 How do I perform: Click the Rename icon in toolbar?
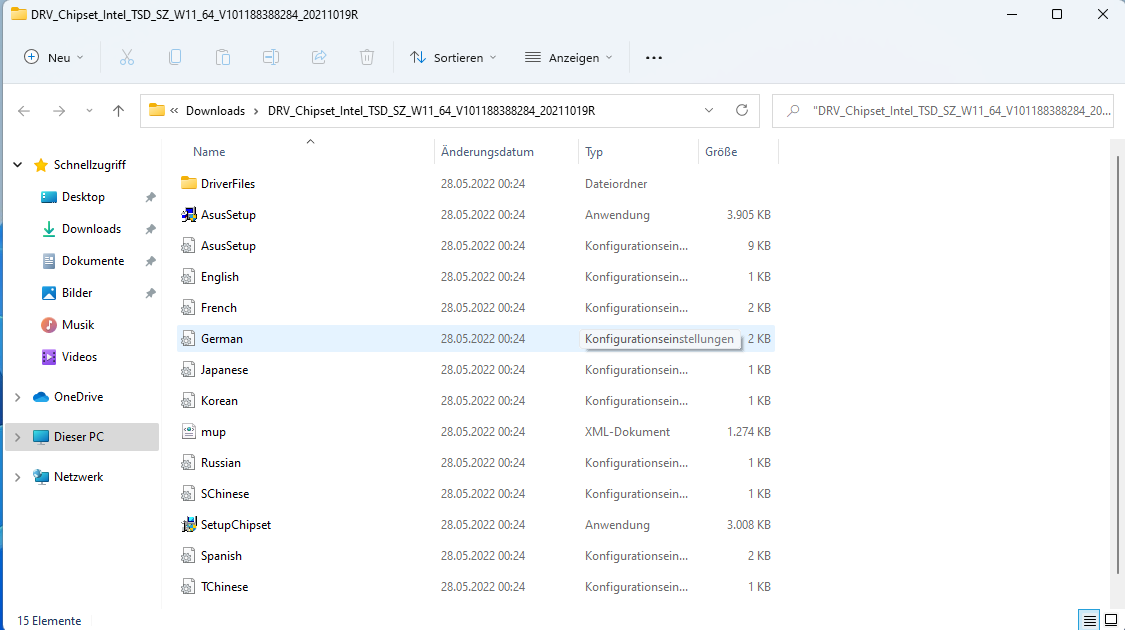click(271, 57)
